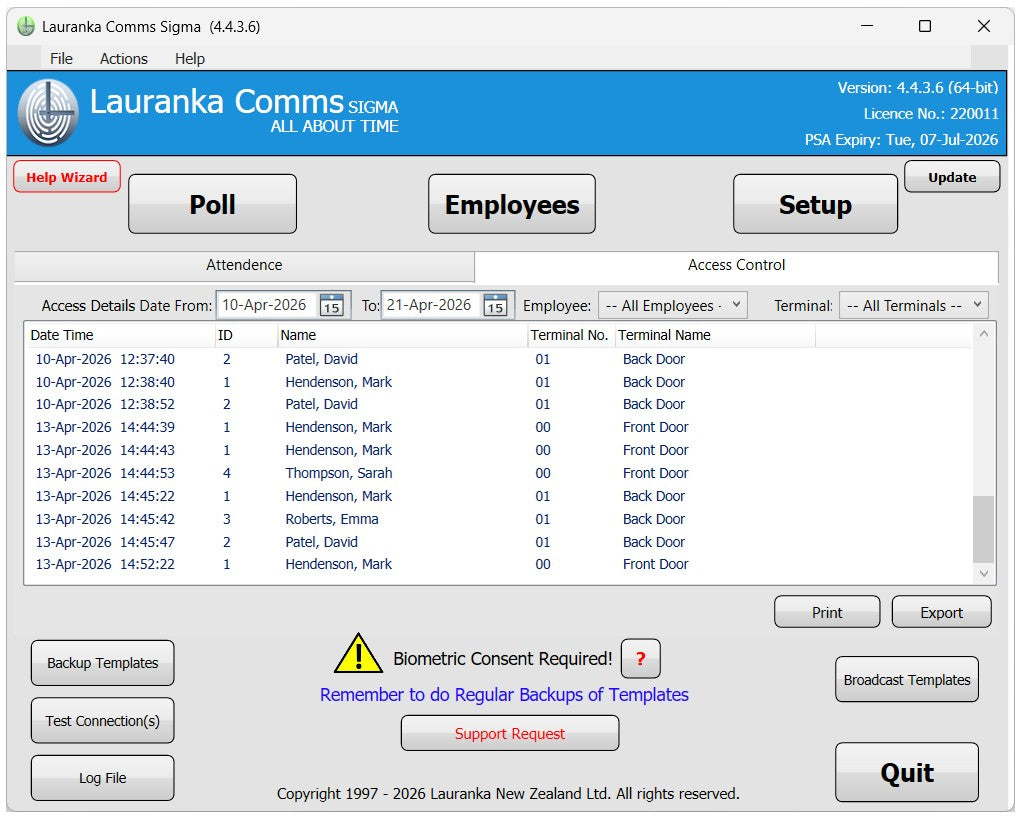Select the row 13-Apr-2026 14:45:47
Viewport: 1021px width, 819px height.
498,542
